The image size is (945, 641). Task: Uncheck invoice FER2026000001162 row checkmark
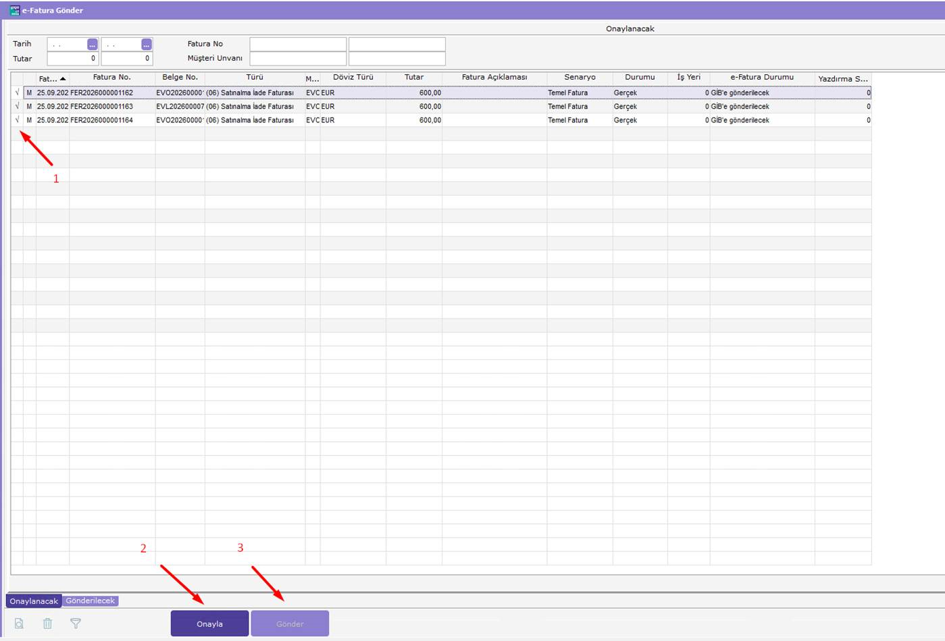point(17,93)
